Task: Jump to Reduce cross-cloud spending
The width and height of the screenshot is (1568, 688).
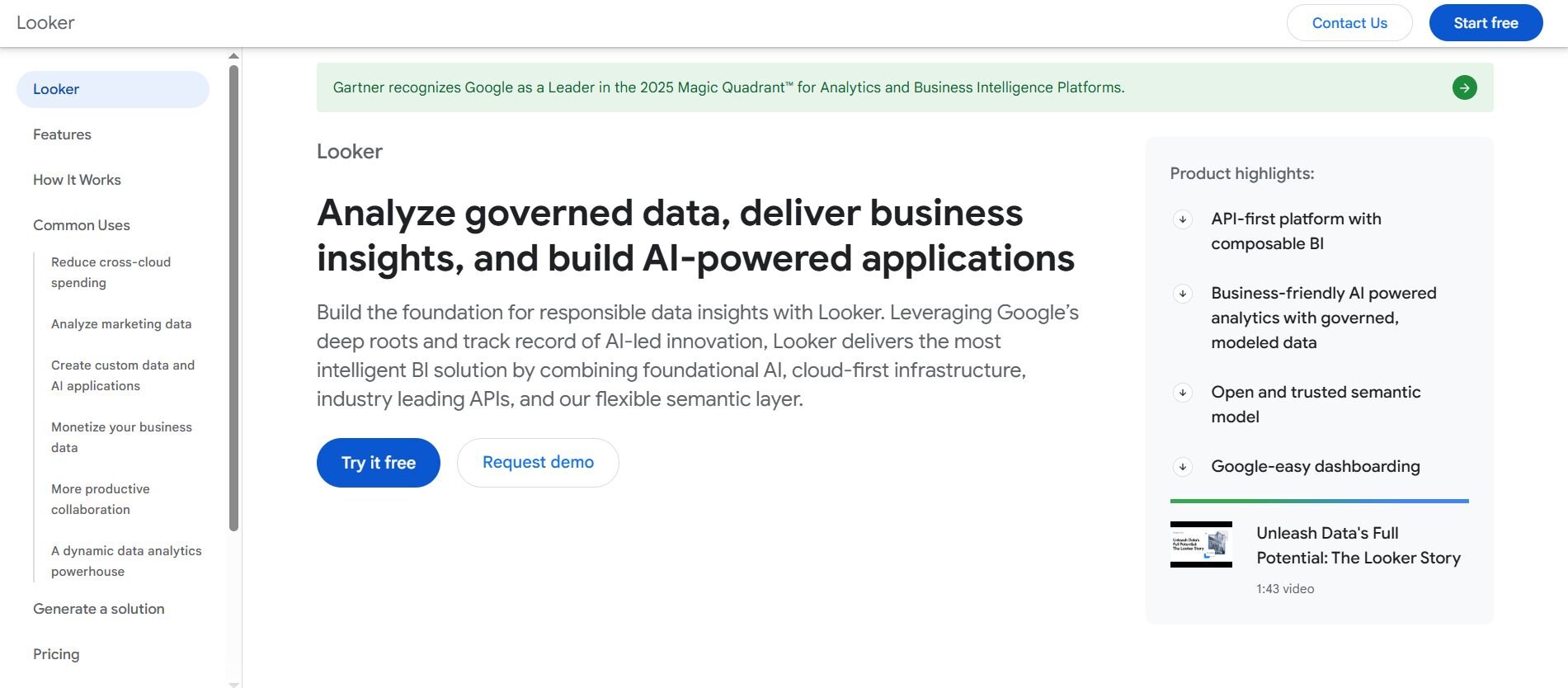Action: coord(111,272)
